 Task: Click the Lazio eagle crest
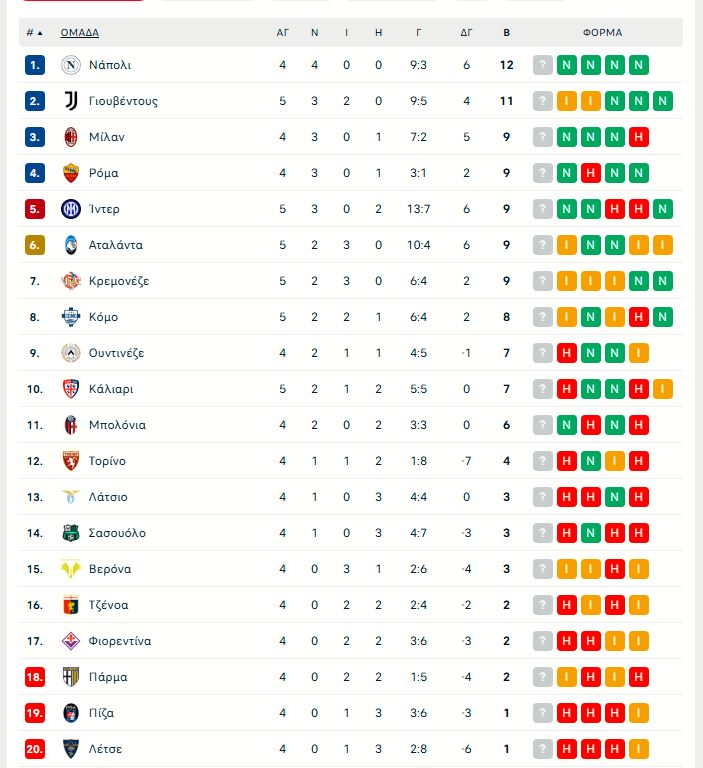point(71,497)
